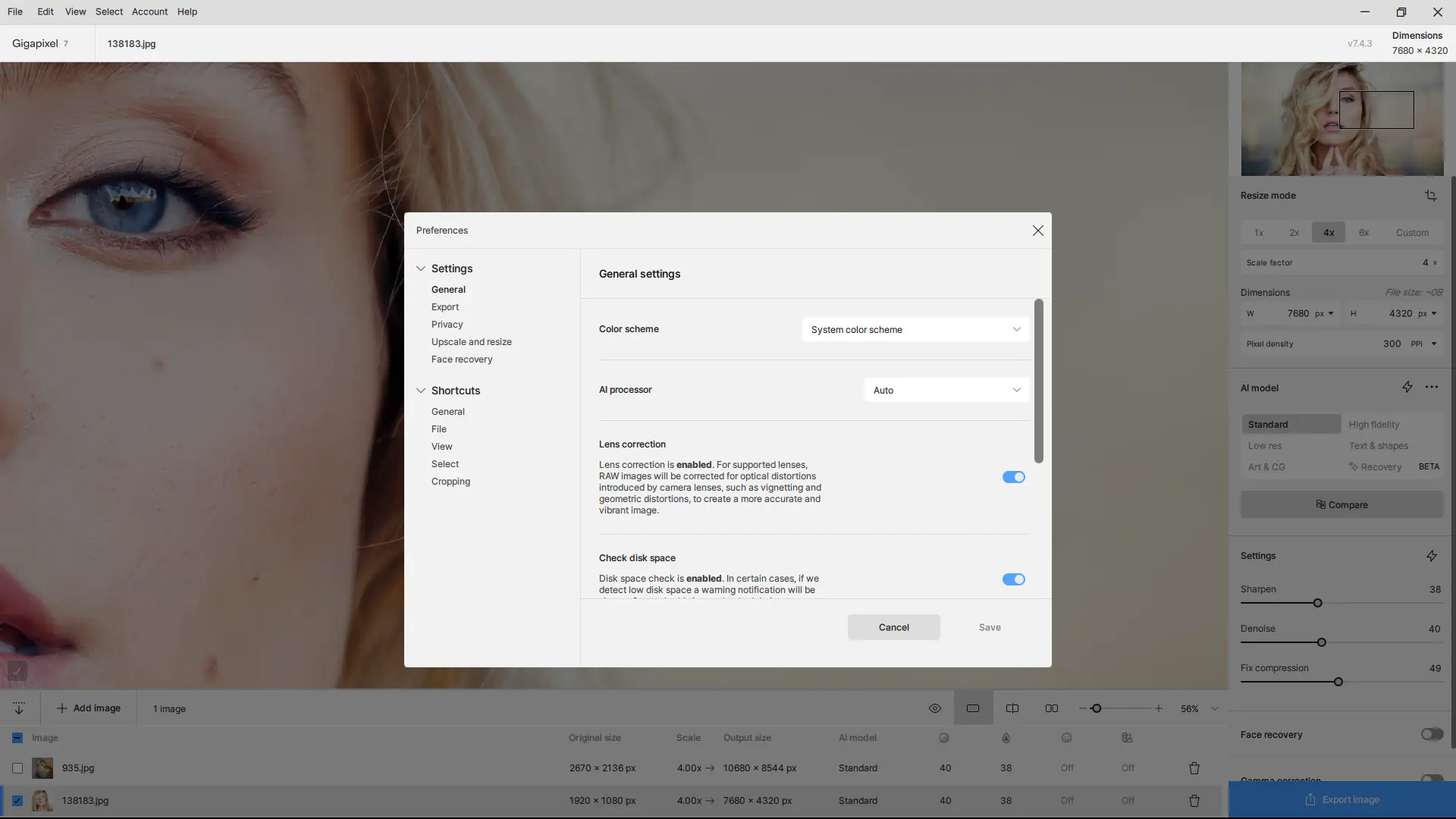
Task: Click the Add image button
Action: 89,708
